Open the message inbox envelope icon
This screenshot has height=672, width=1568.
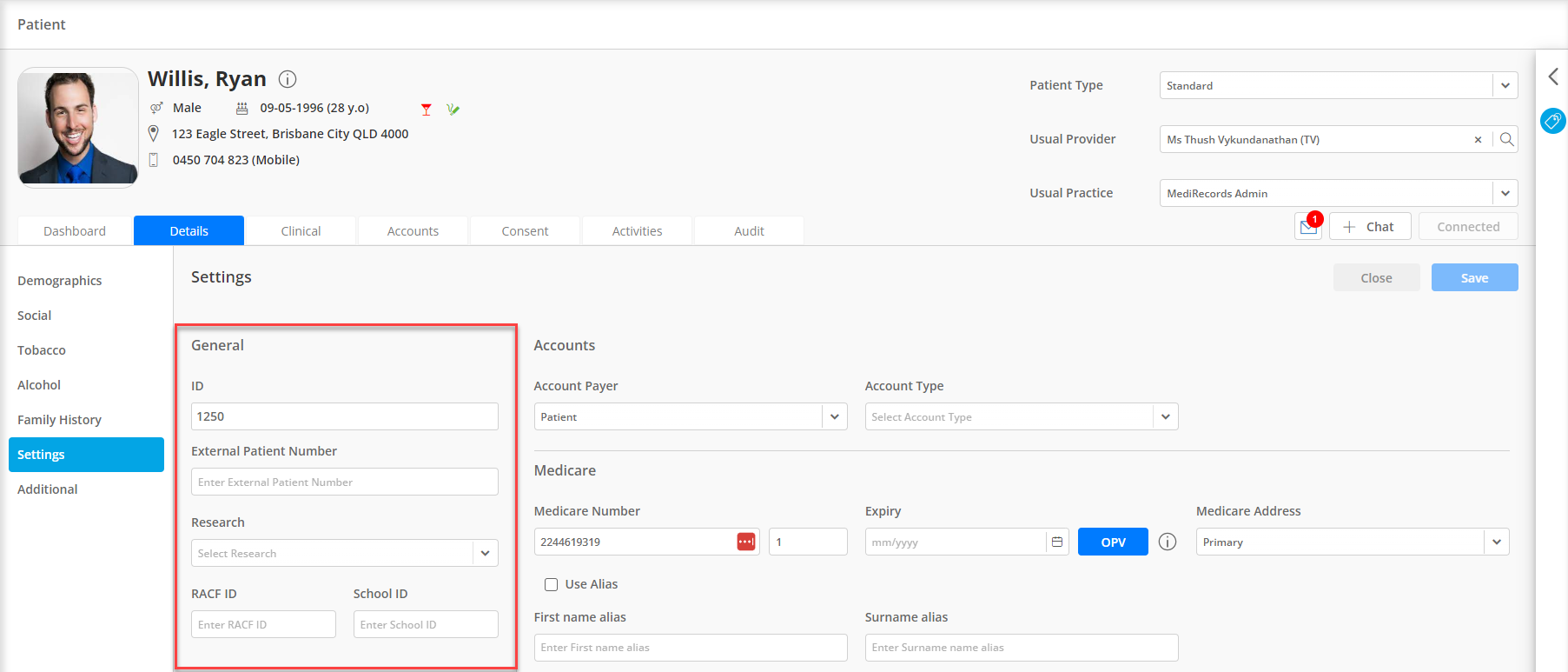coord(1308,227)
